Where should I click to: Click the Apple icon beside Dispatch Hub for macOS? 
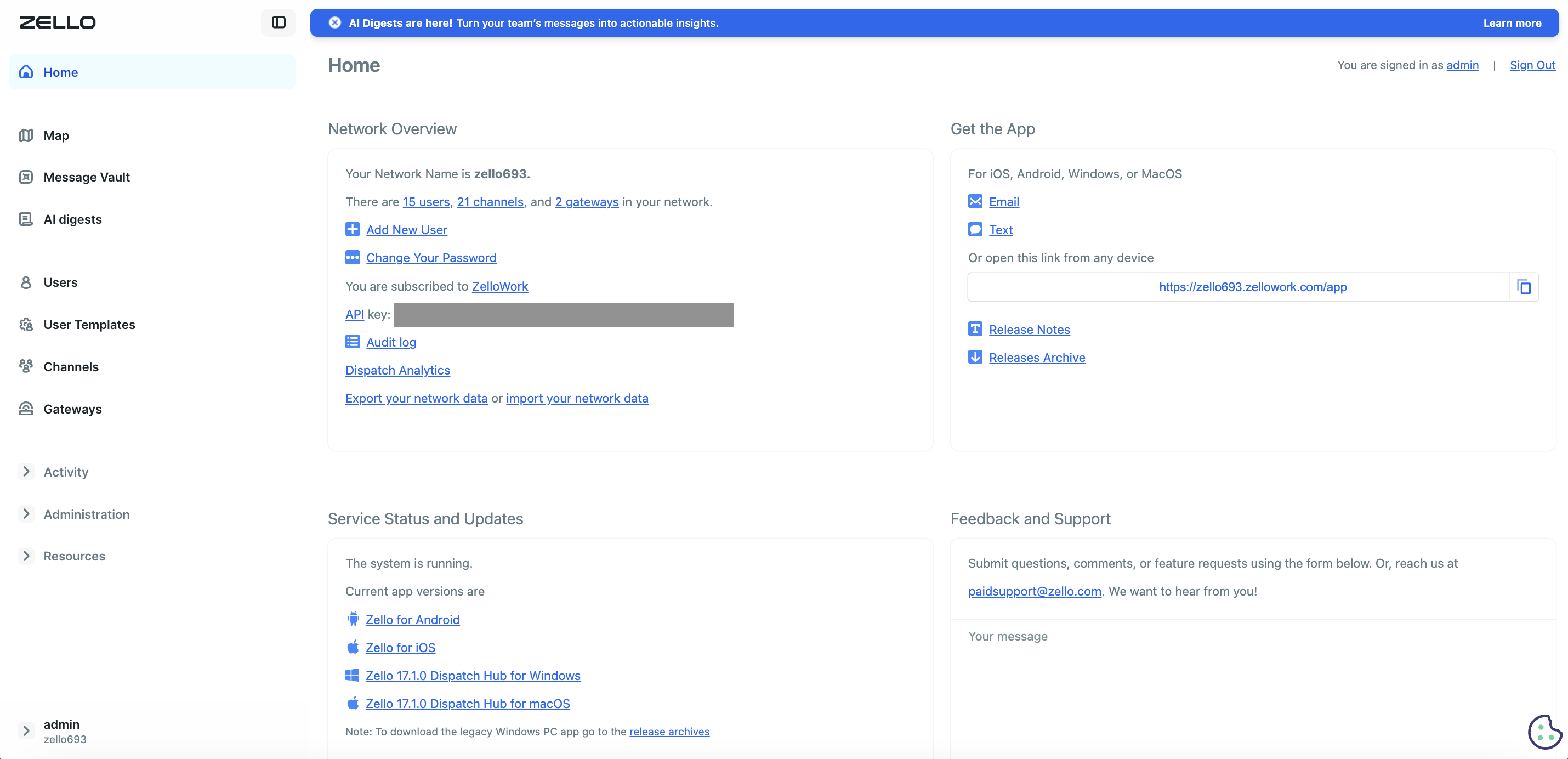(353, 703)
